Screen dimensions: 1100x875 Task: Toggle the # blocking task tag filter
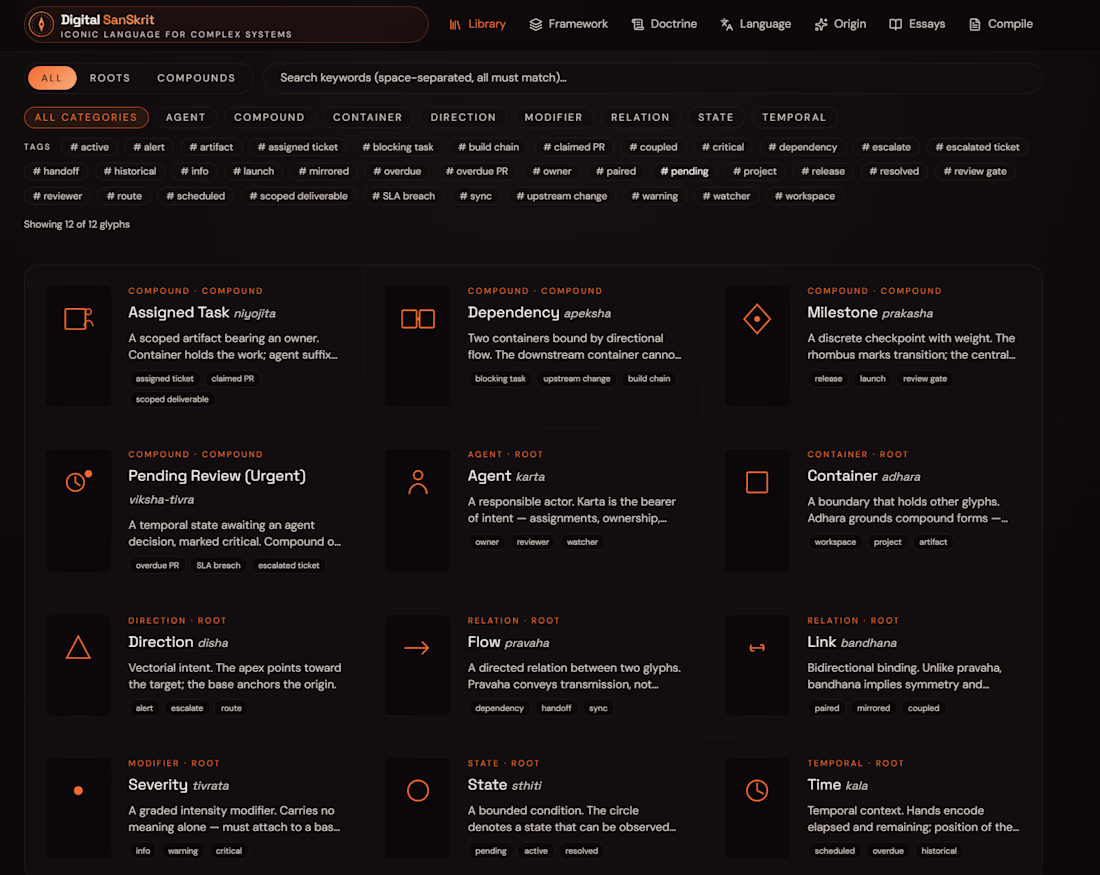[398, 147]
